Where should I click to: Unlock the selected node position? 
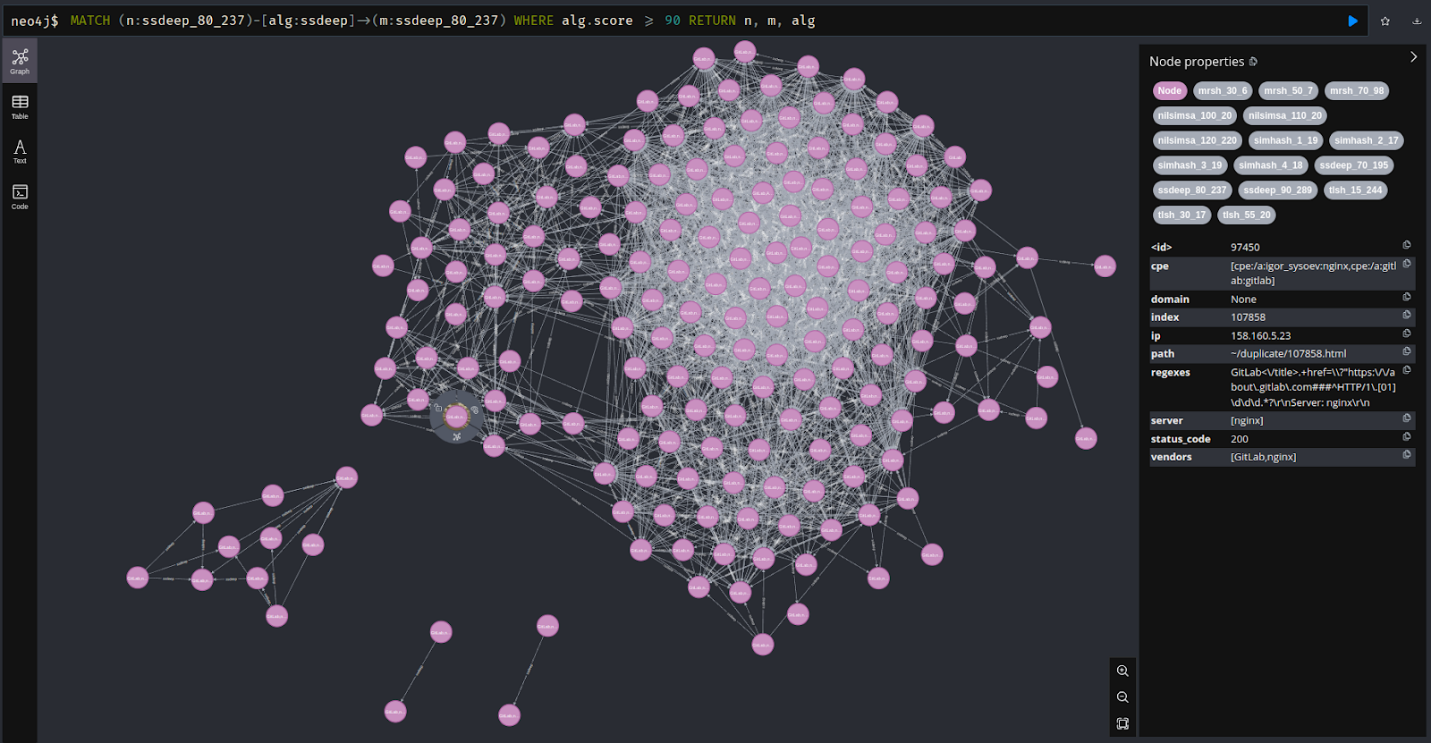coord(440,408)
